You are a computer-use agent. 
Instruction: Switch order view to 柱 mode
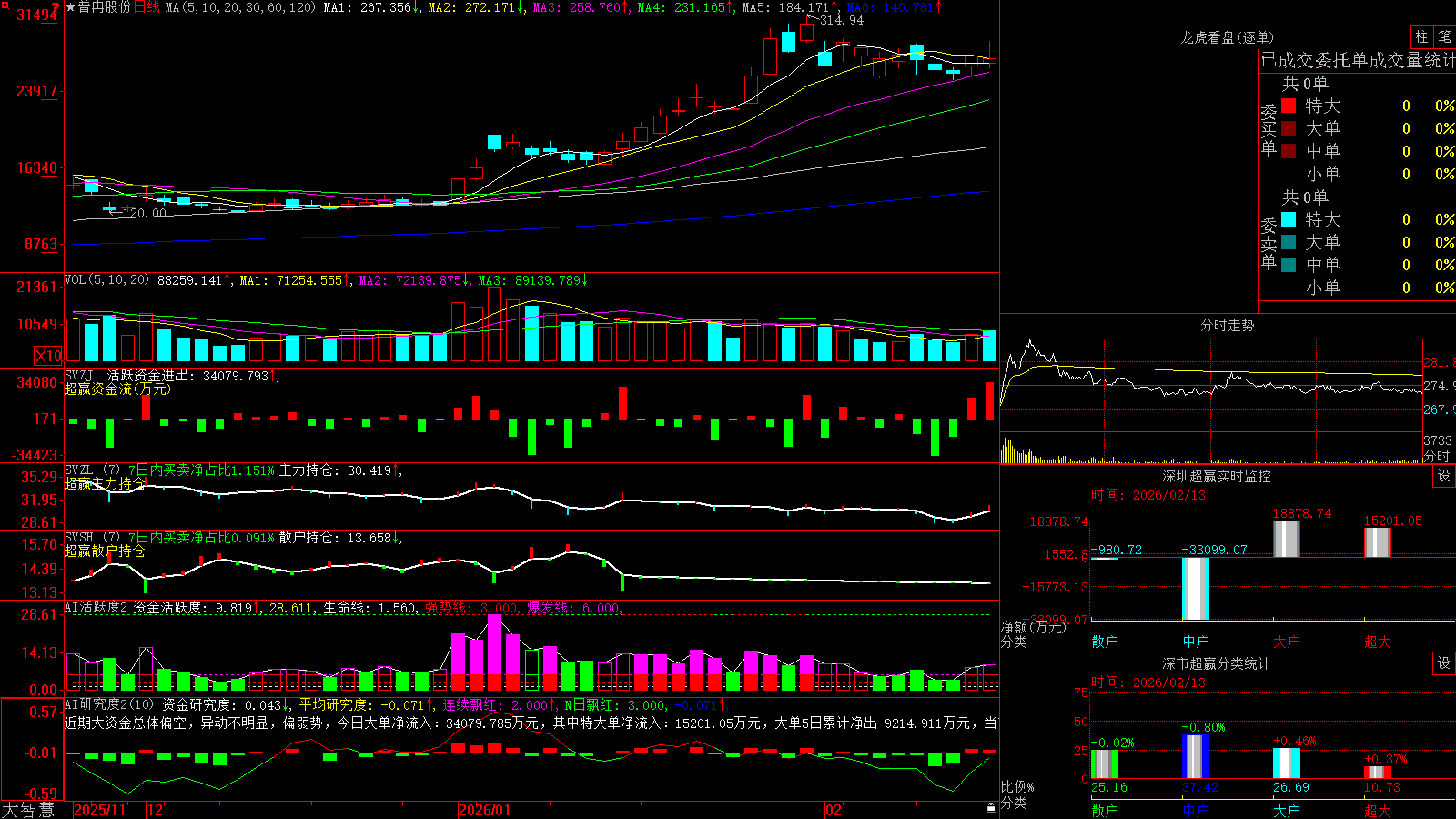coord(1421,37)
